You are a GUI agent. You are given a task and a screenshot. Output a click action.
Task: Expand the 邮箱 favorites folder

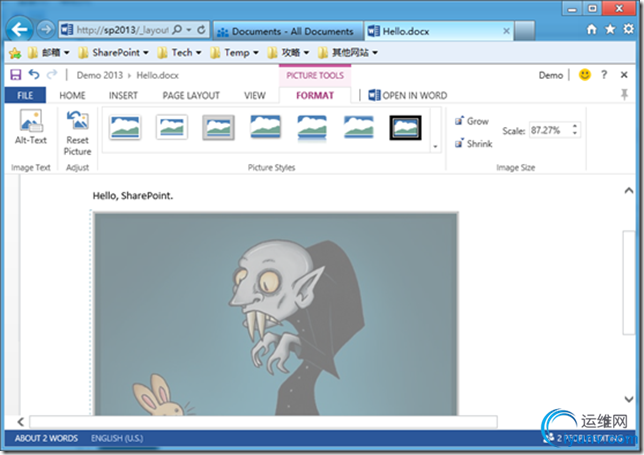click(48, 53)
